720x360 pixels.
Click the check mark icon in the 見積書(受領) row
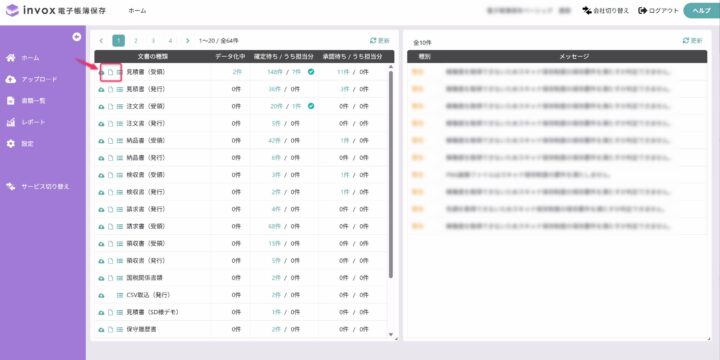tap(311, 72)
